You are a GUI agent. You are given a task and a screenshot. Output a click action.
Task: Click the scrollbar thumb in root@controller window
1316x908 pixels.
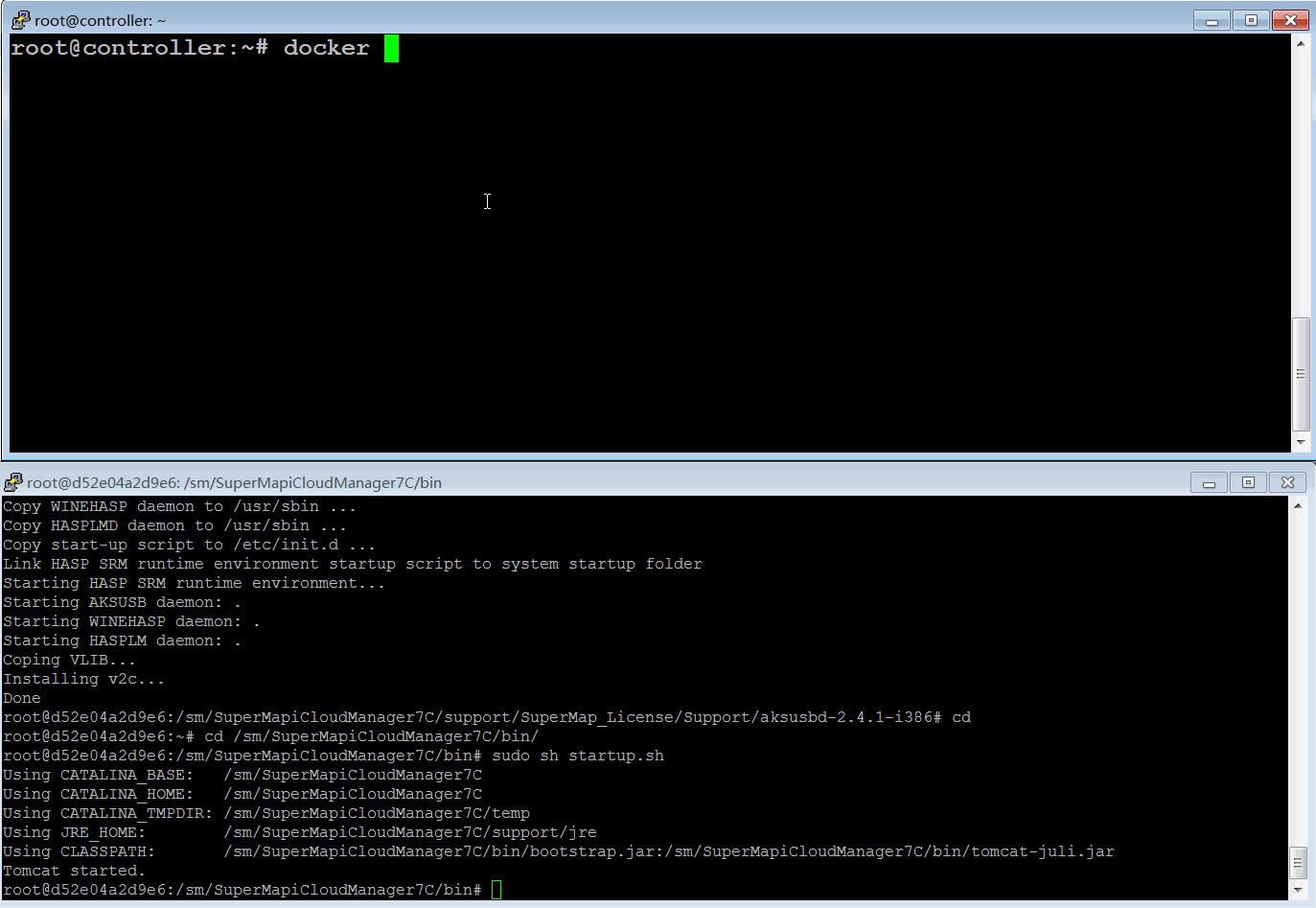[x=1301, y=374]
